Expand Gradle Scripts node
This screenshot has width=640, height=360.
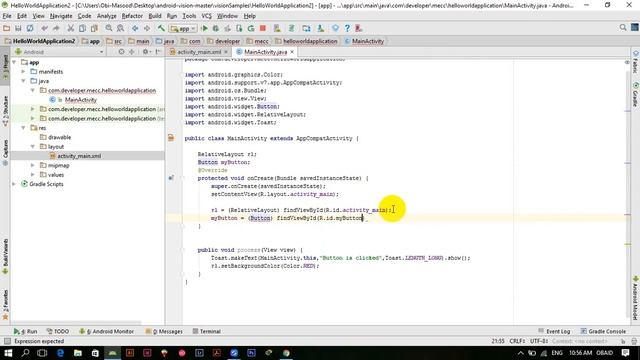(x=14, y=184)
